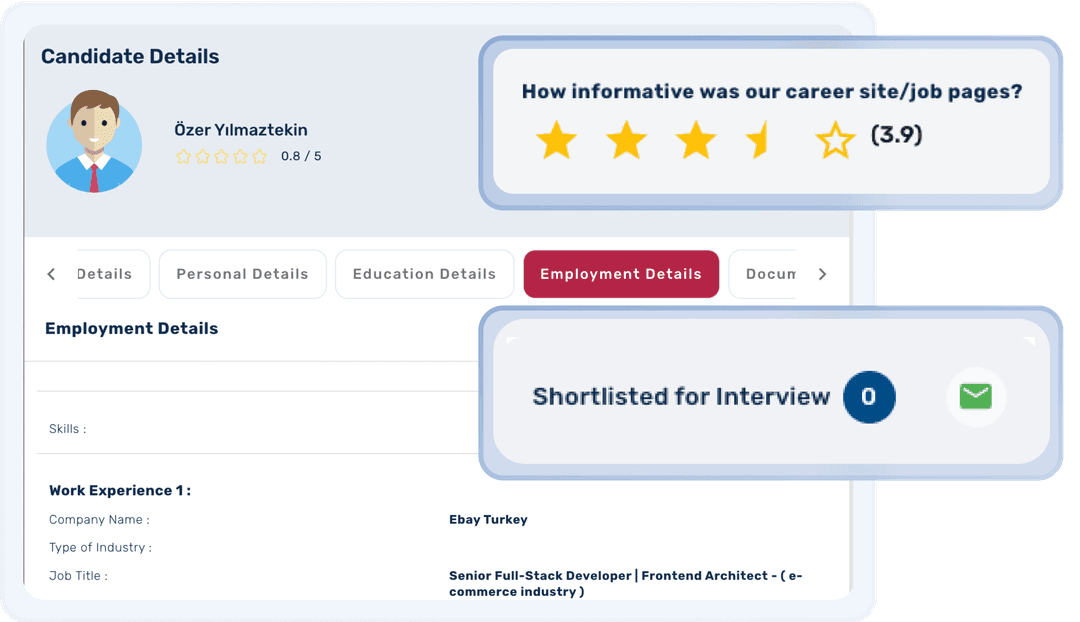Click the Ebay Turkey company name
Screen dimensions: 1080x622
[x=489, y=519]
